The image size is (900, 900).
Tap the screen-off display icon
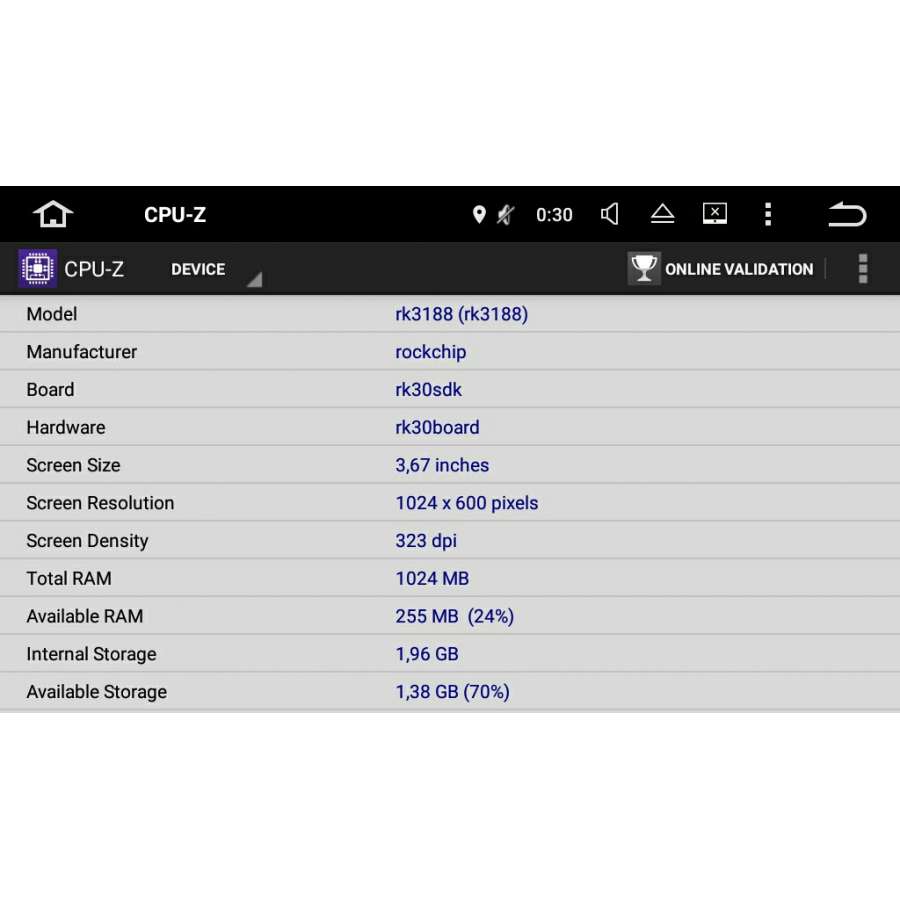pos(715,214)
